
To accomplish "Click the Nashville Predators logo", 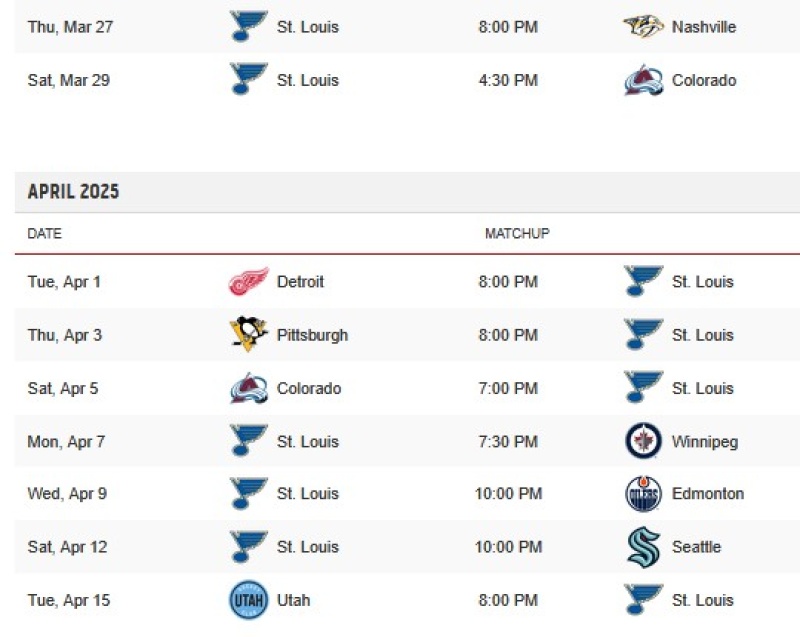I will pos(643,26).
